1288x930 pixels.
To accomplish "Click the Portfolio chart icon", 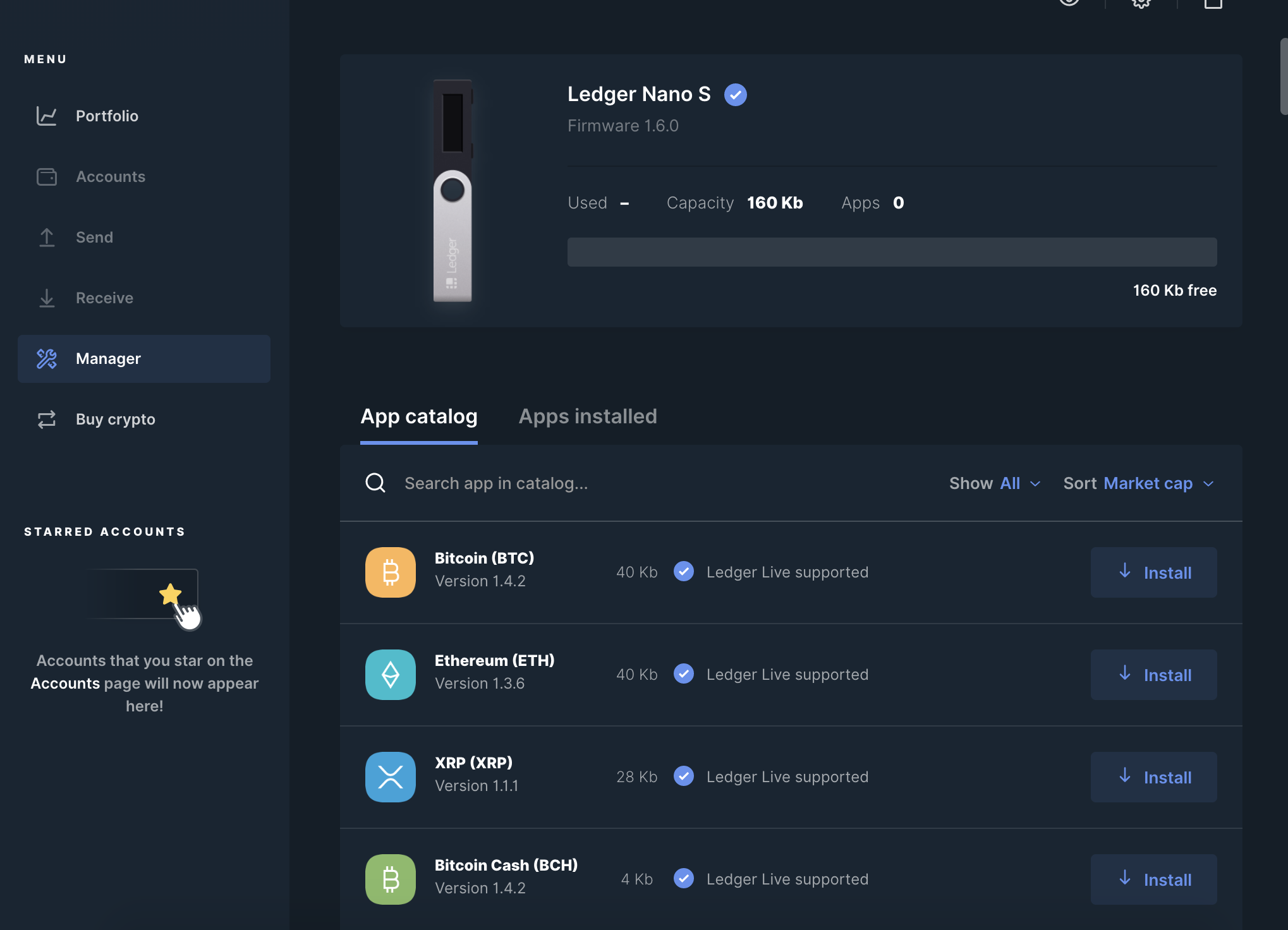I will pos(47,116).
